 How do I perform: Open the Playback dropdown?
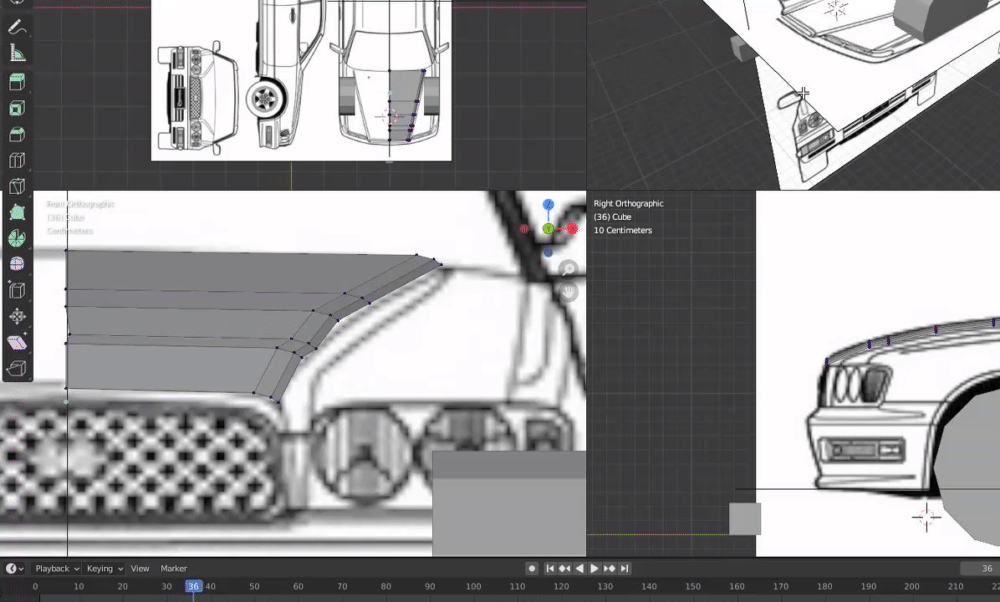point(57,568)
